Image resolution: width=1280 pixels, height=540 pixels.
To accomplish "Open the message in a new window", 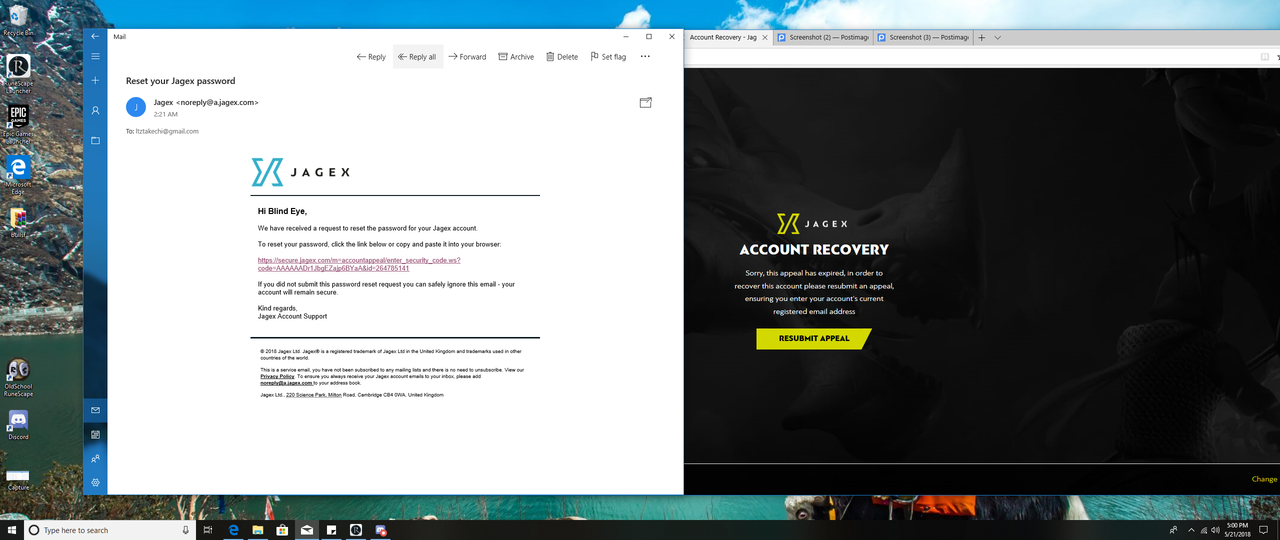I will point(645,102).
